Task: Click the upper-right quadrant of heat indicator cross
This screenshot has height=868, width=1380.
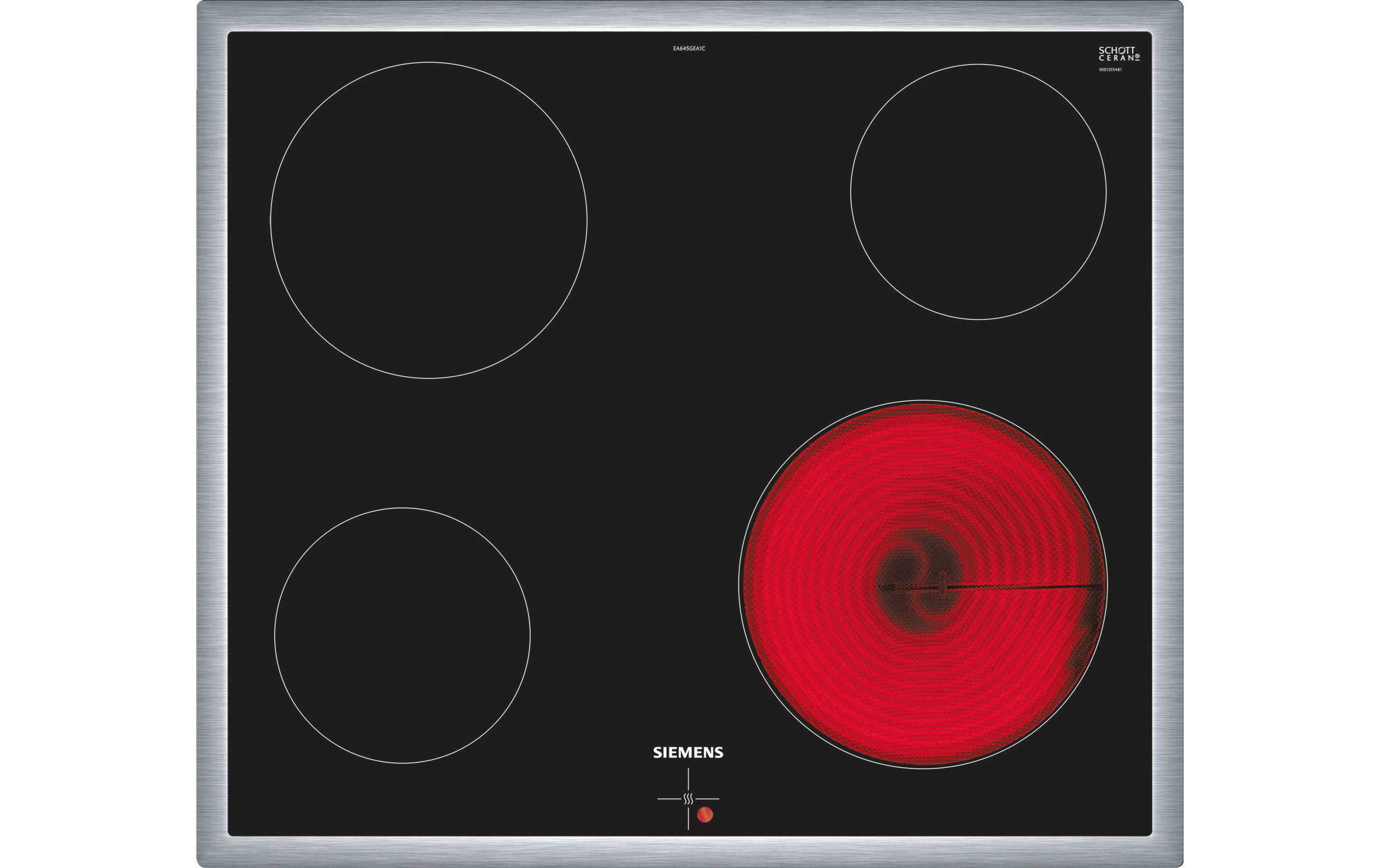Action: [704, 784]
